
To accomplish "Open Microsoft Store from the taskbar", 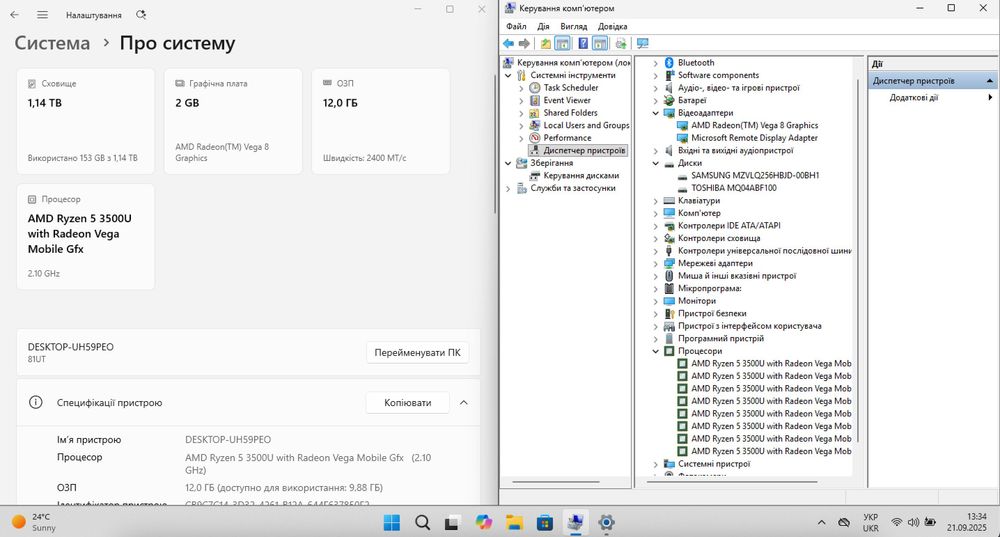I will coord(545,522).
